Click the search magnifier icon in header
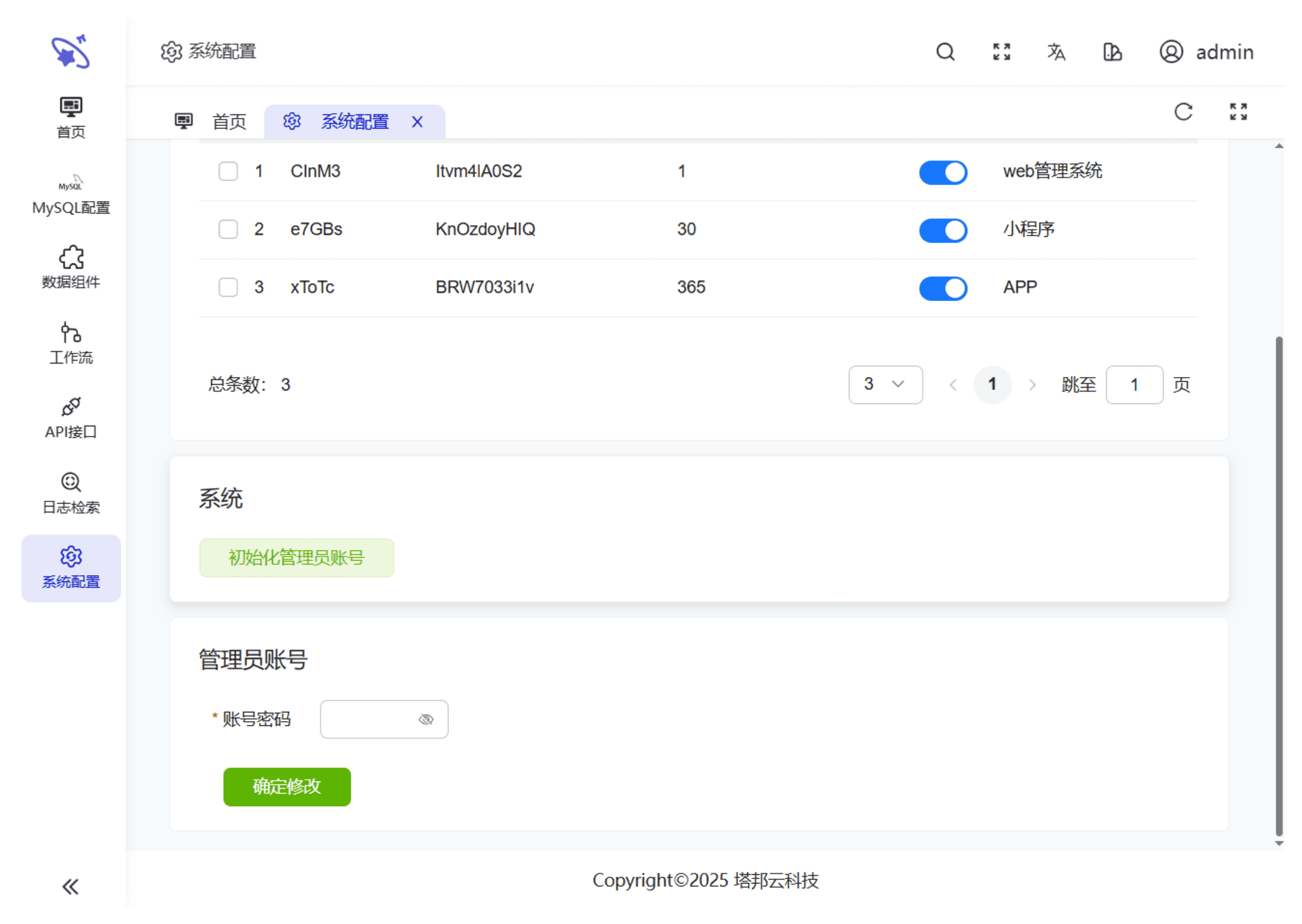 click(944, 52)
